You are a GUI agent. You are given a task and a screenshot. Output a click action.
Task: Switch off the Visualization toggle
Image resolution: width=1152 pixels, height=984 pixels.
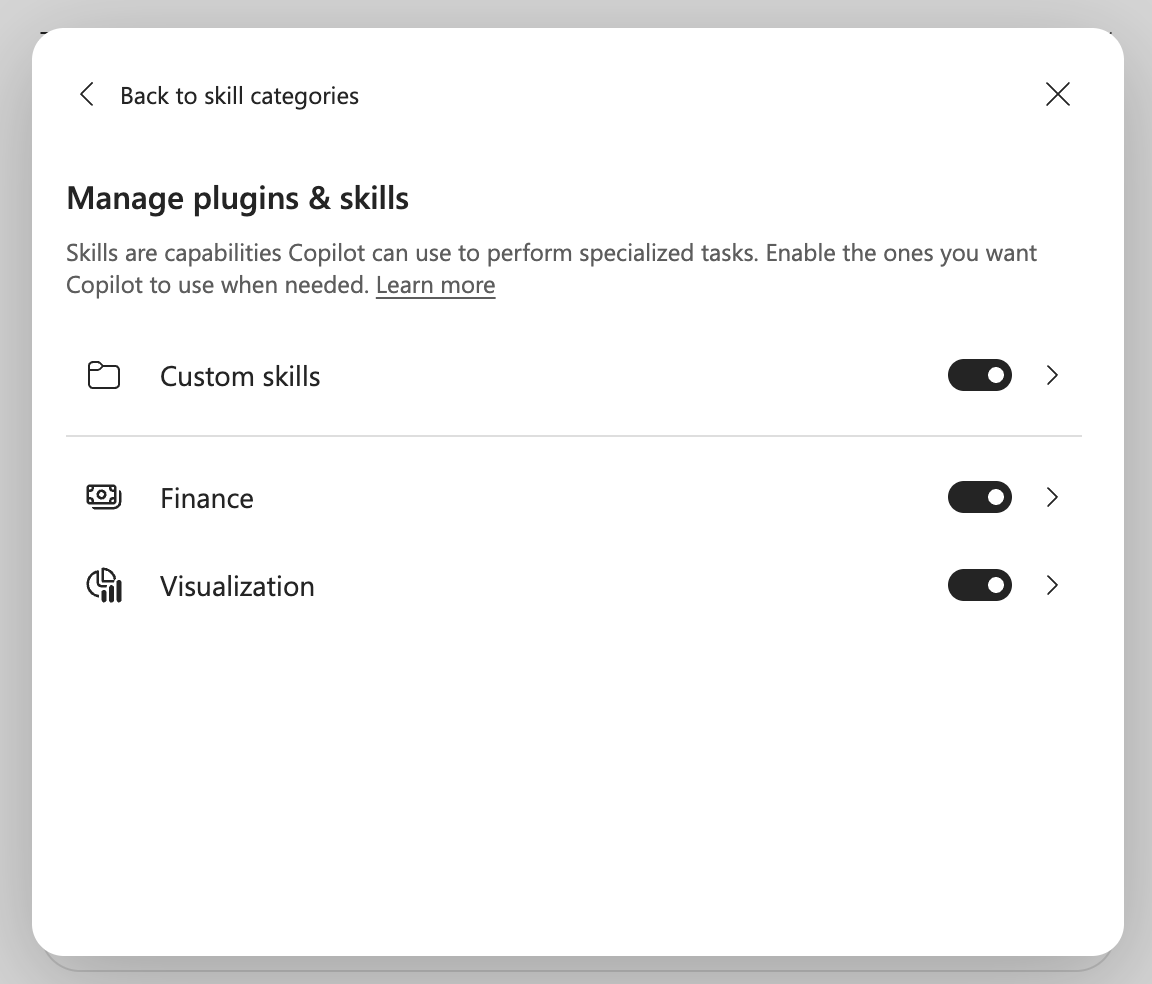979,586
